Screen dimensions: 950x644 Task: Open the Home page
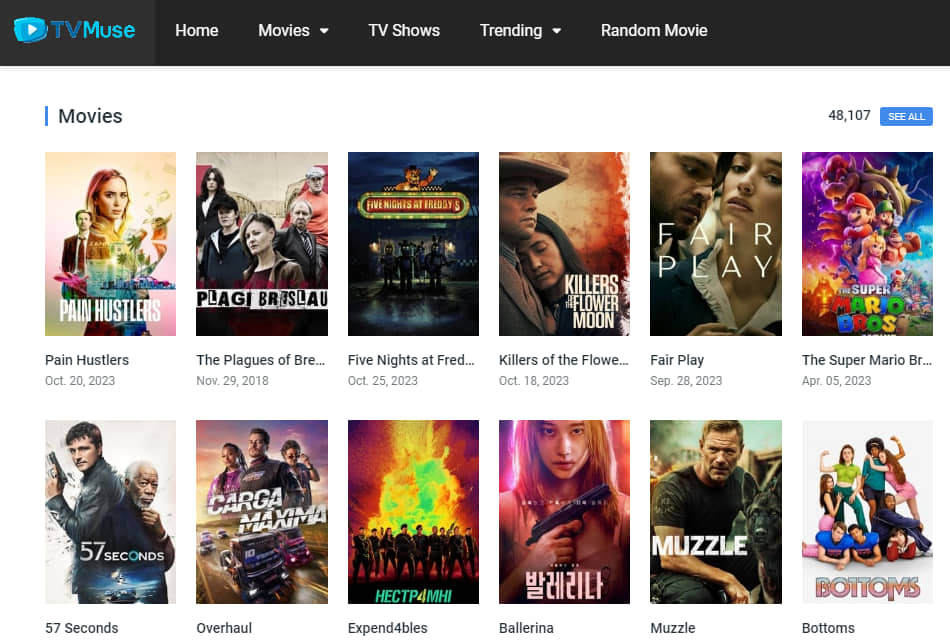(196, 30)
